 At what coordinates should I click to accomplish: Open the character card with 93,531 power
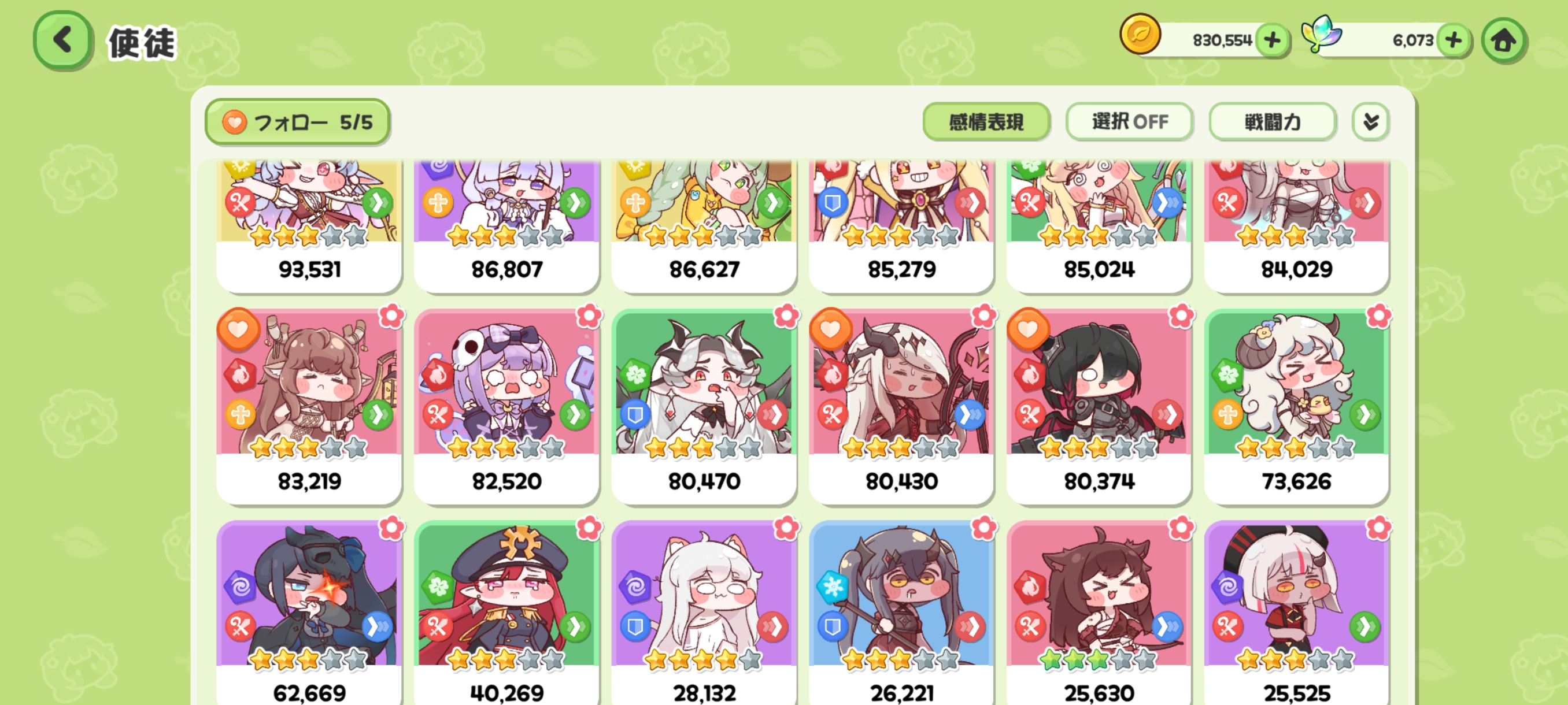point(309,227)
